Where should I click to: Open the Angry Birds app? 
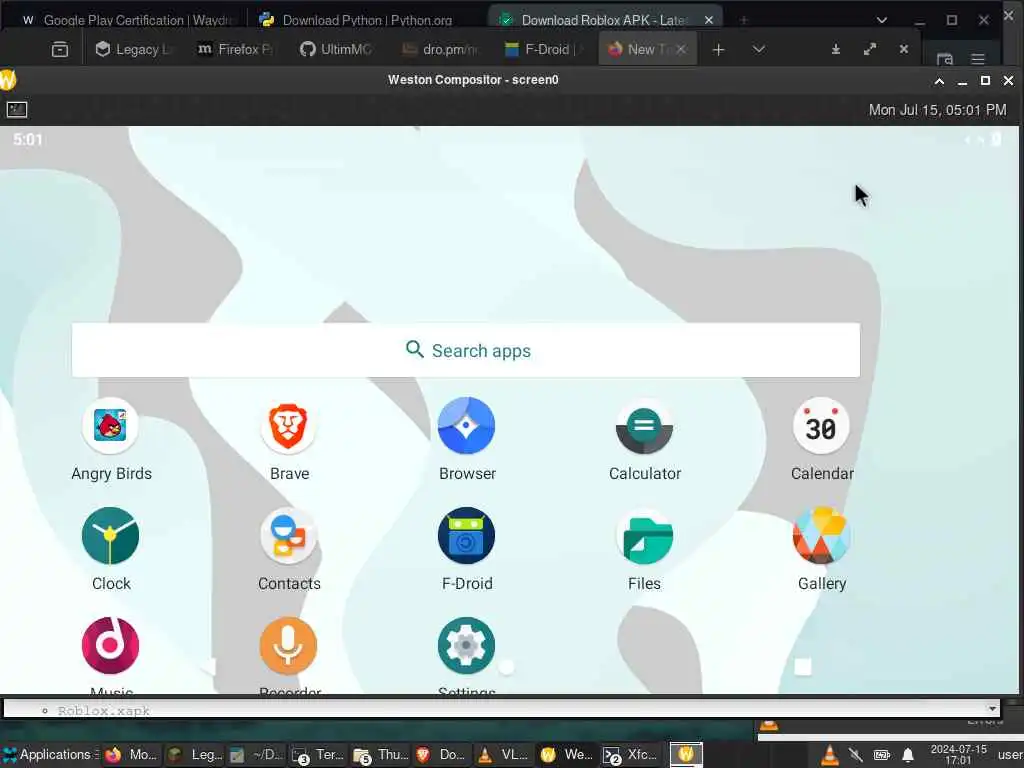pos(110,426)
